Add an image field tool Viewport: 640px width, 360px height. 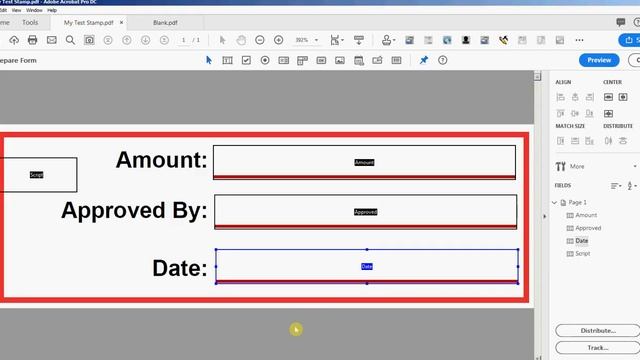[x=340, y=60]
